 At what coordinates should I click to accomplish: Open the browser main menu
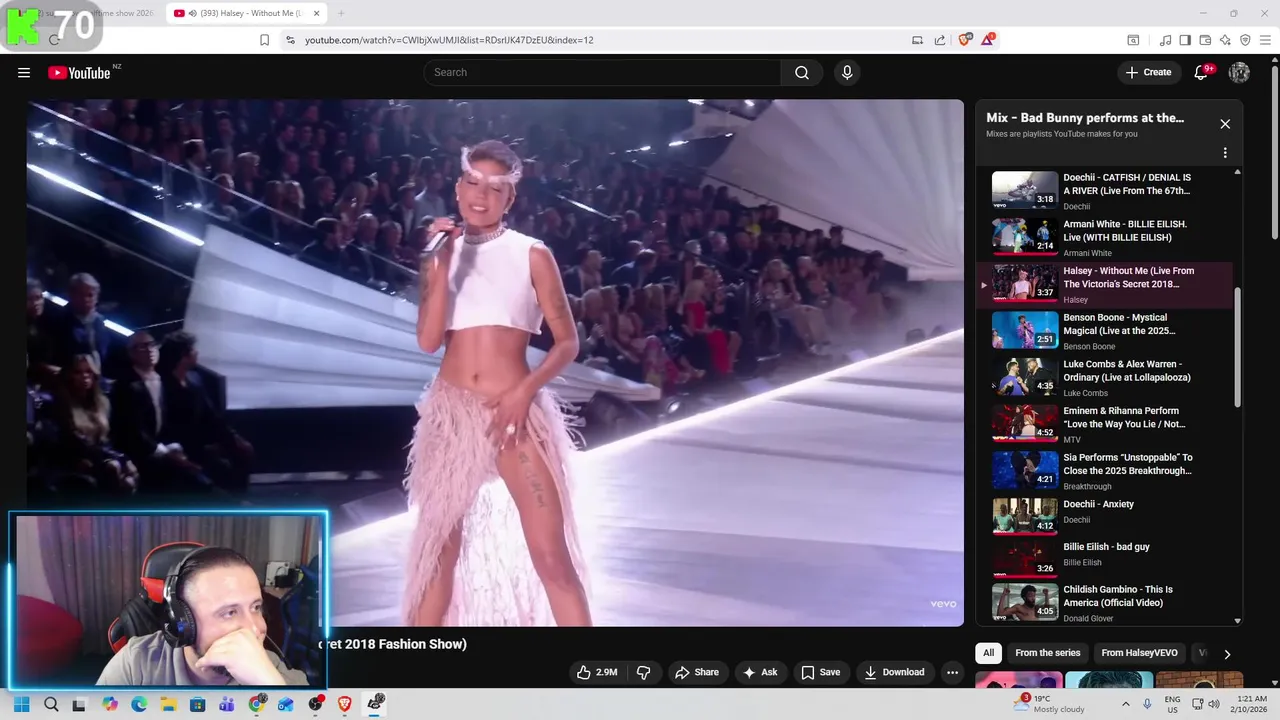1266,40
